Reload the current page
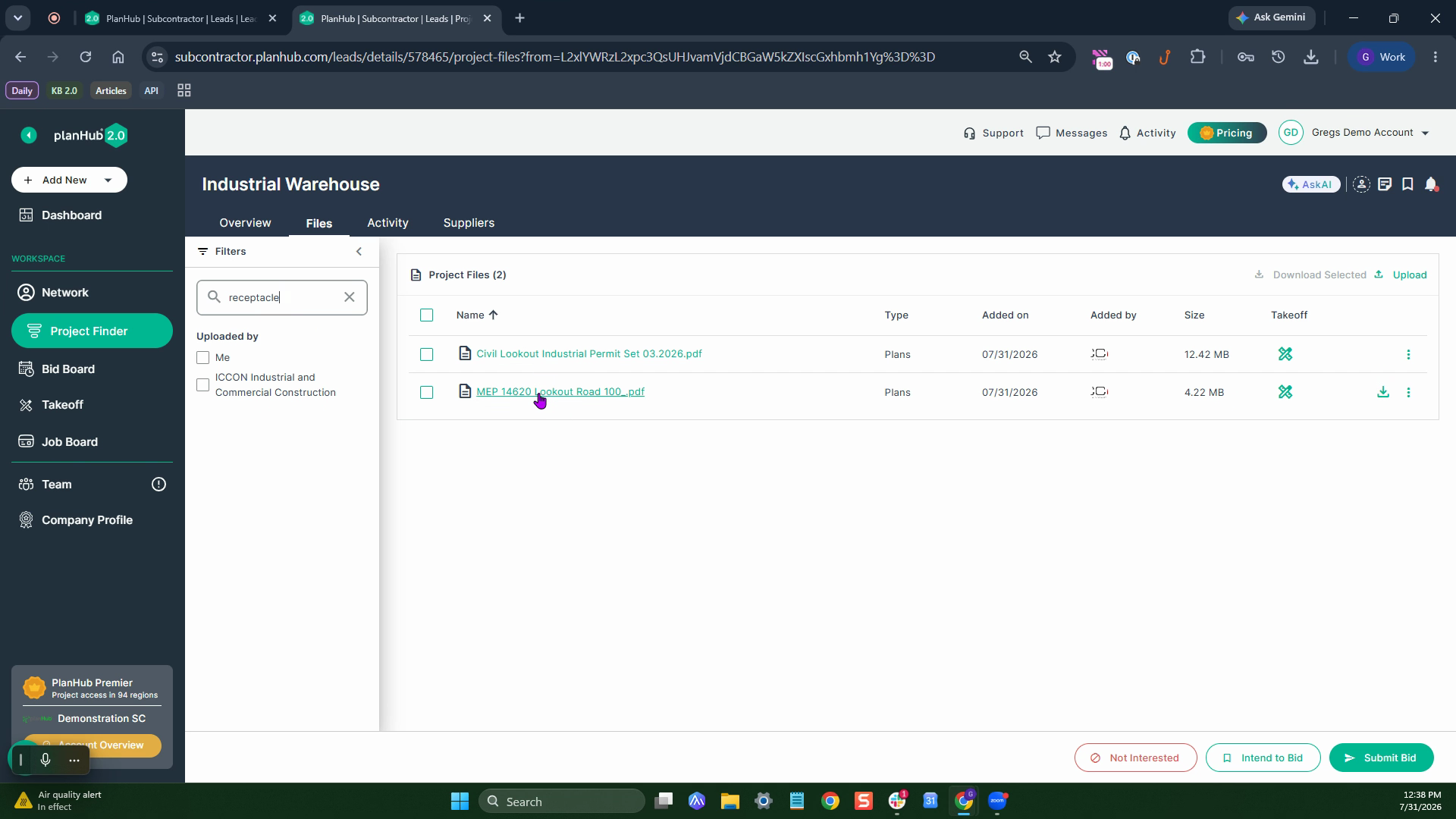This screenshot has width=1456, height=819. 86,57
